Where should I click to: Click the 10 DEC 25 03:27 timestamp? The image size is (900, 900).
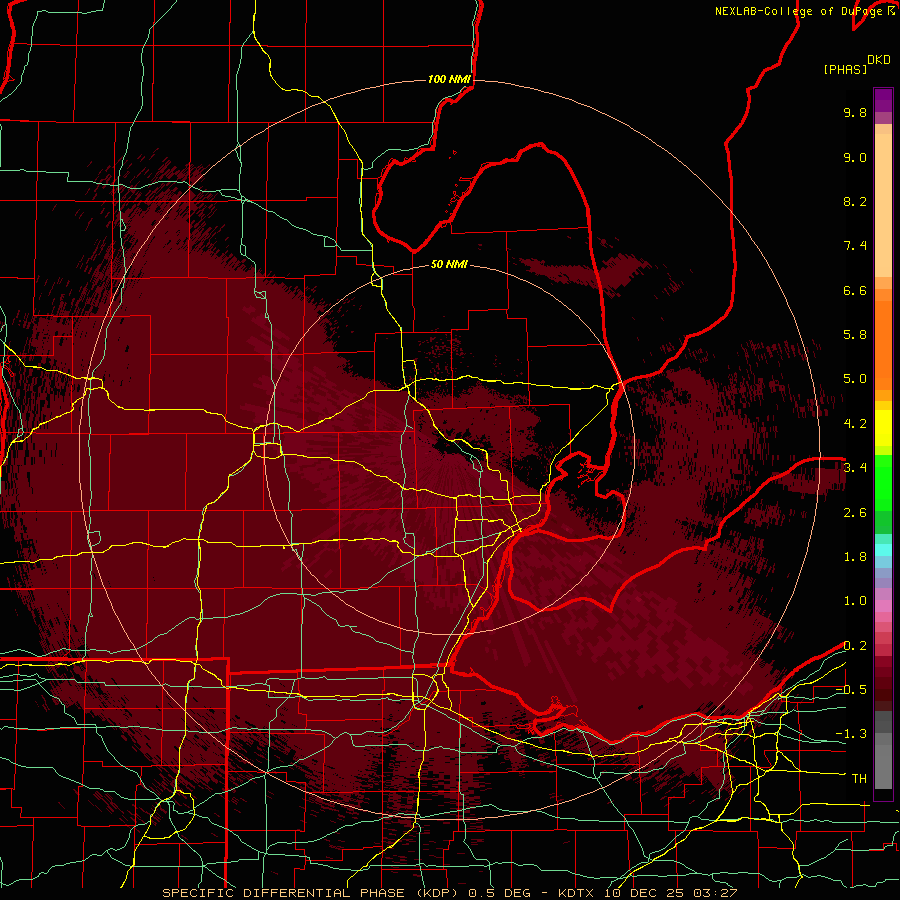670,893
